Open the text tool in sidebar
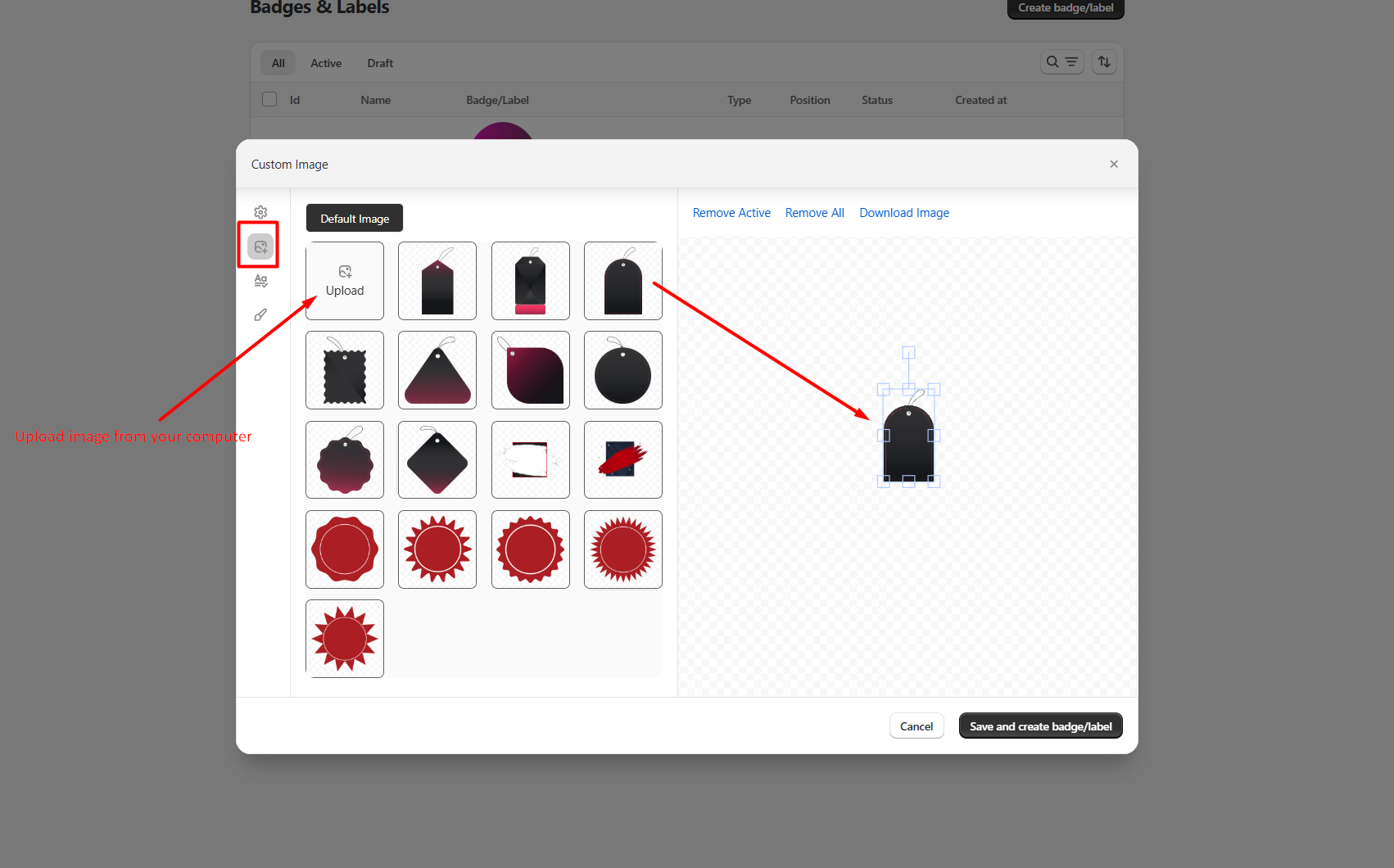 (x=260, y=281)
